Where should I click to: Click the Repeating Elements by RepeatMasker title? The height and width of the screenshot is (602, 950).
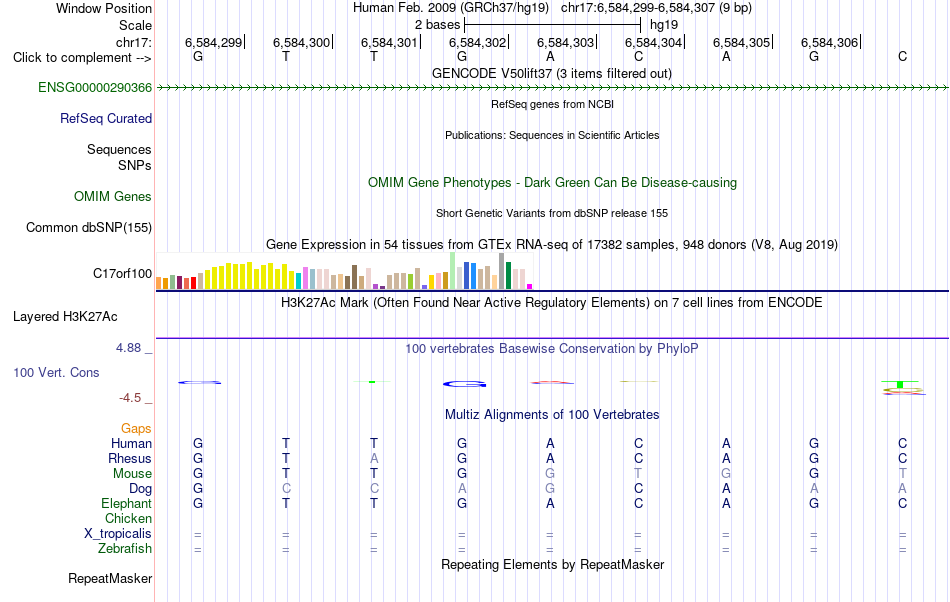(x=552, y=565)
